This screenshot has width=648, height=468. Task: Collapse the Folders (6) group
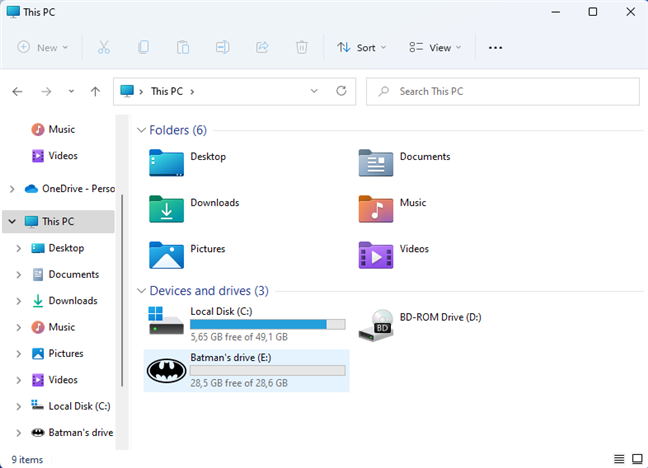point(141,130)
